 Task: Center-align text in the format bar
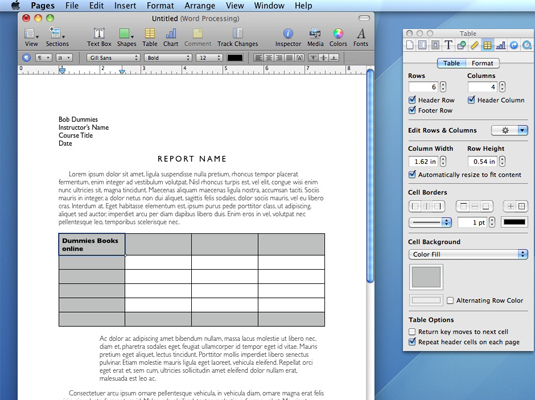[269, 58]
